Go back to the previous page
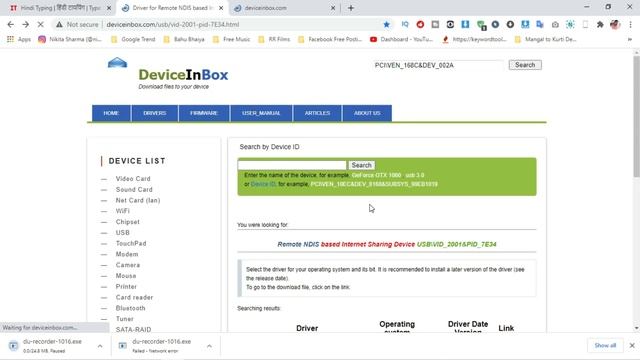The height and width of the screenshot is (360, 640). [x=11, y=24]
